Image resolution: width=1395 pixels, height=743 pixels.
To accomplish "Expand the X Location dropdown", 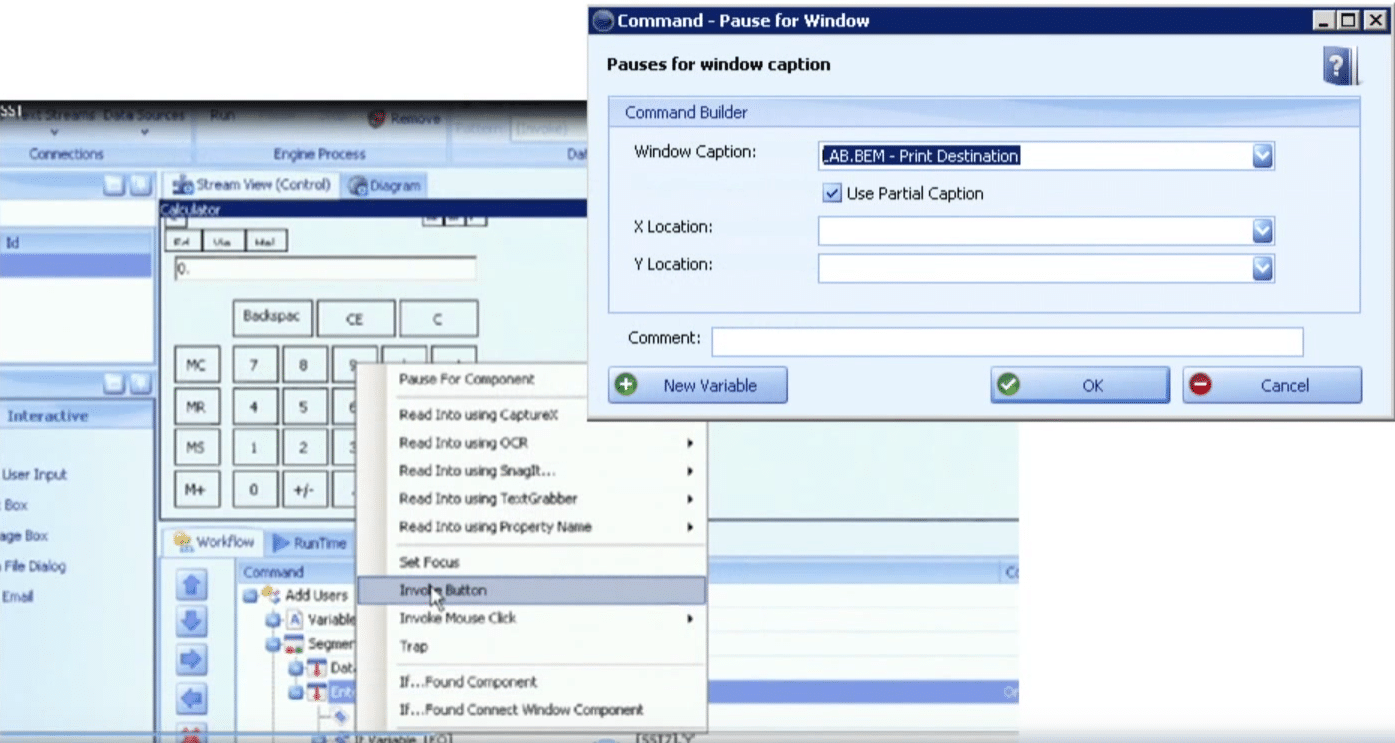I will [x=1264, y=230].
